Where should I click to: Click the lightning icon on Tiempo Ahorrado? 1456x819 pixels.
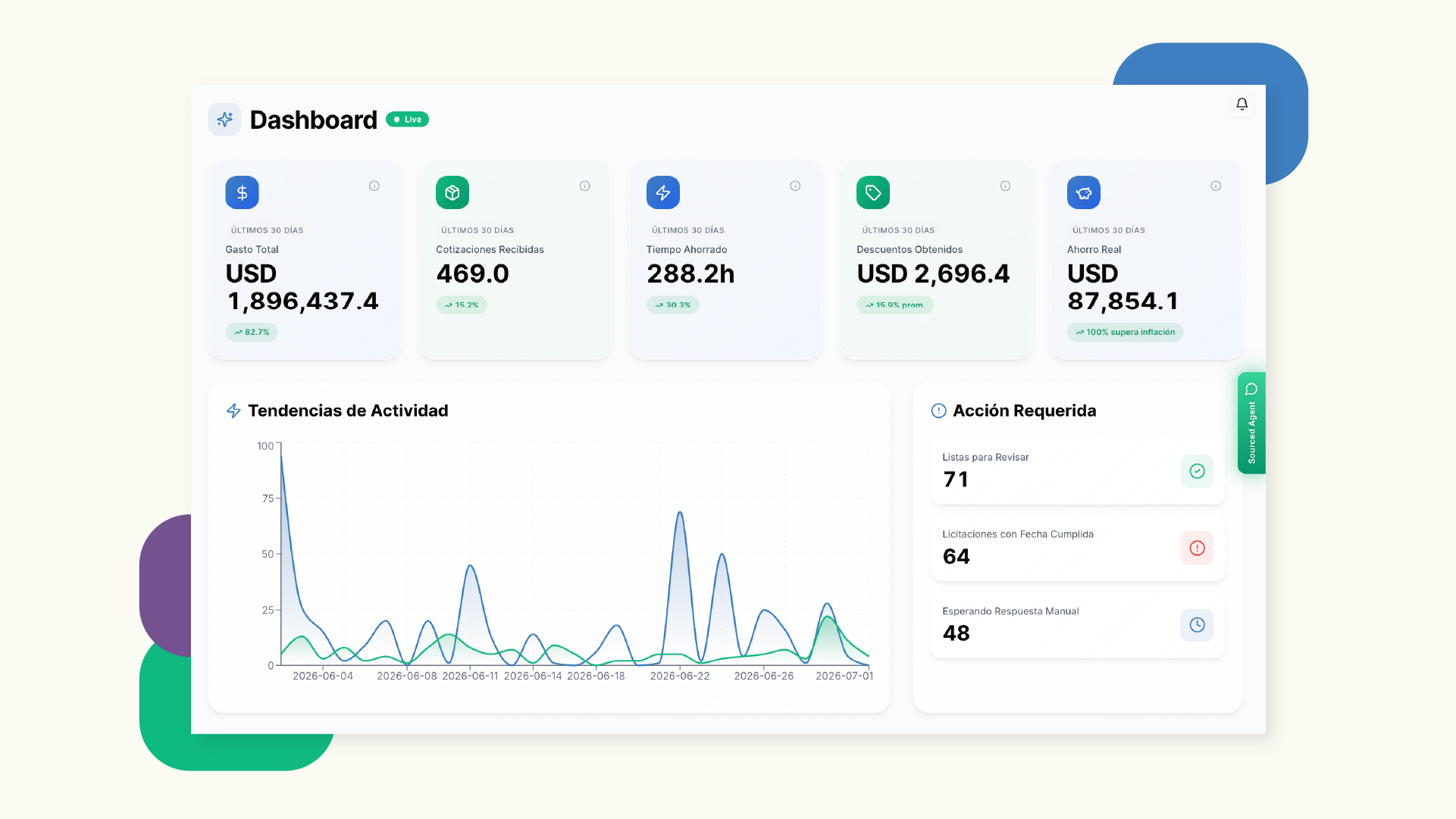pyautogui.click(x=663, y=192)
